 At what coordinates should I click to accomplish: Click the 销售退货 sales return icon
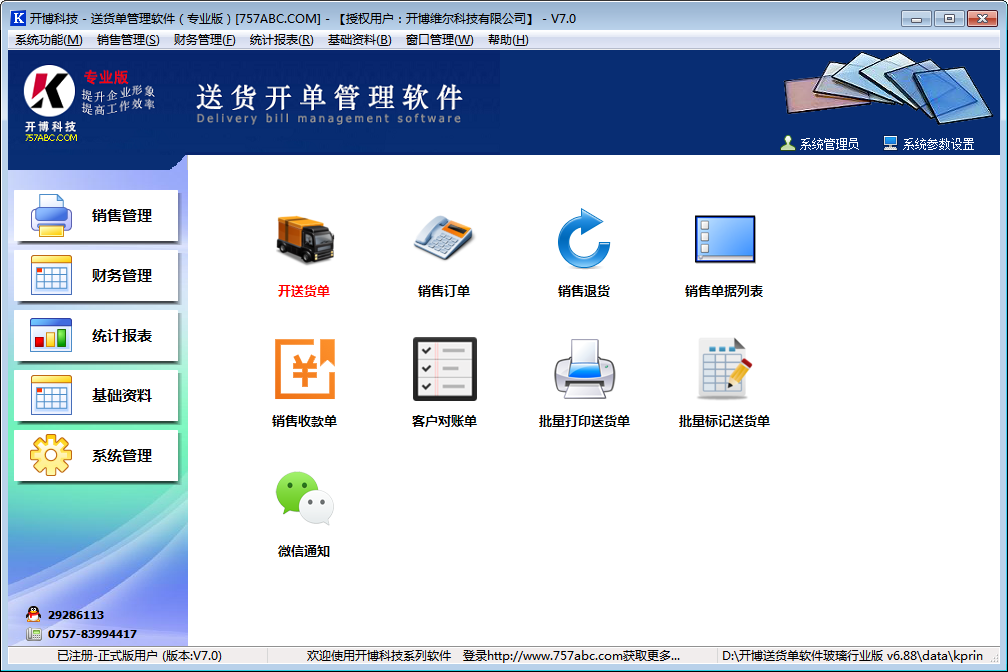coord(584,240)
